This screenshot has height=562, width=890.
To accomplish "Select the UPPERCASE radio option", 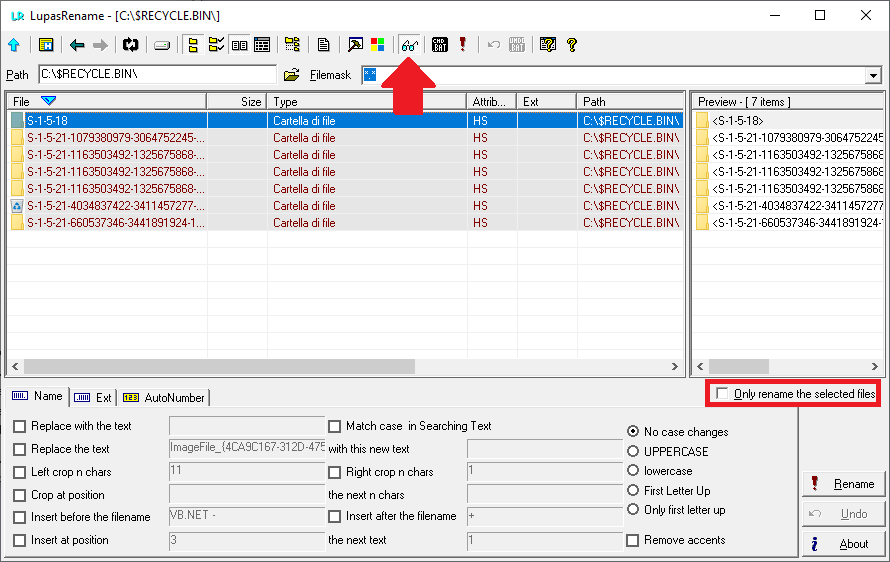I will [x=633, y=451].
